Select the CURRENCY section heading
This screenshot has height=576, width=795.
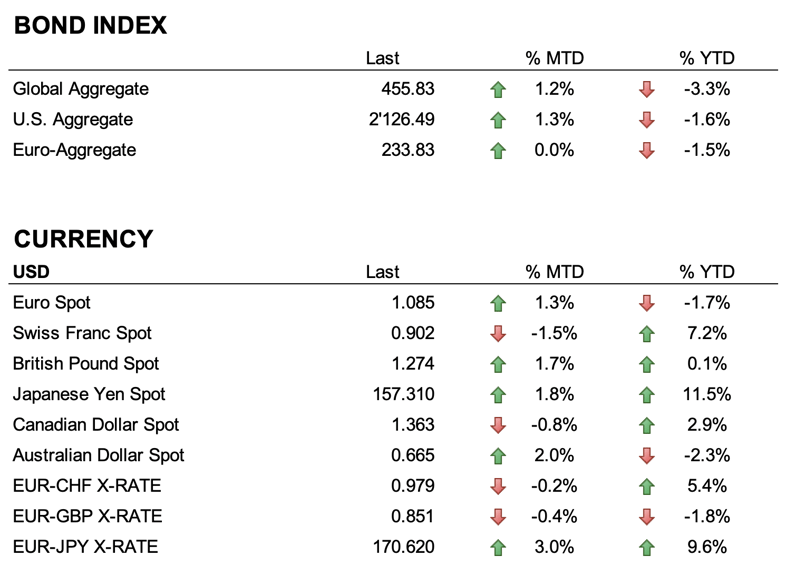click(84, 239)
